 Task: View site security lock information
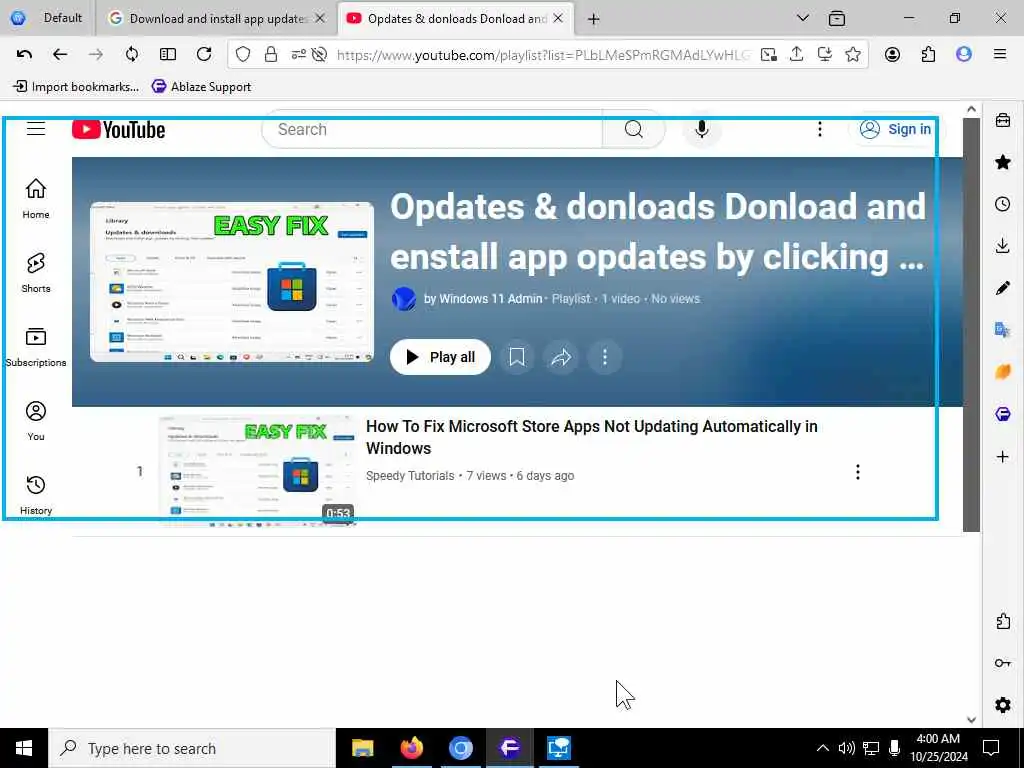(x=270, y=54)
